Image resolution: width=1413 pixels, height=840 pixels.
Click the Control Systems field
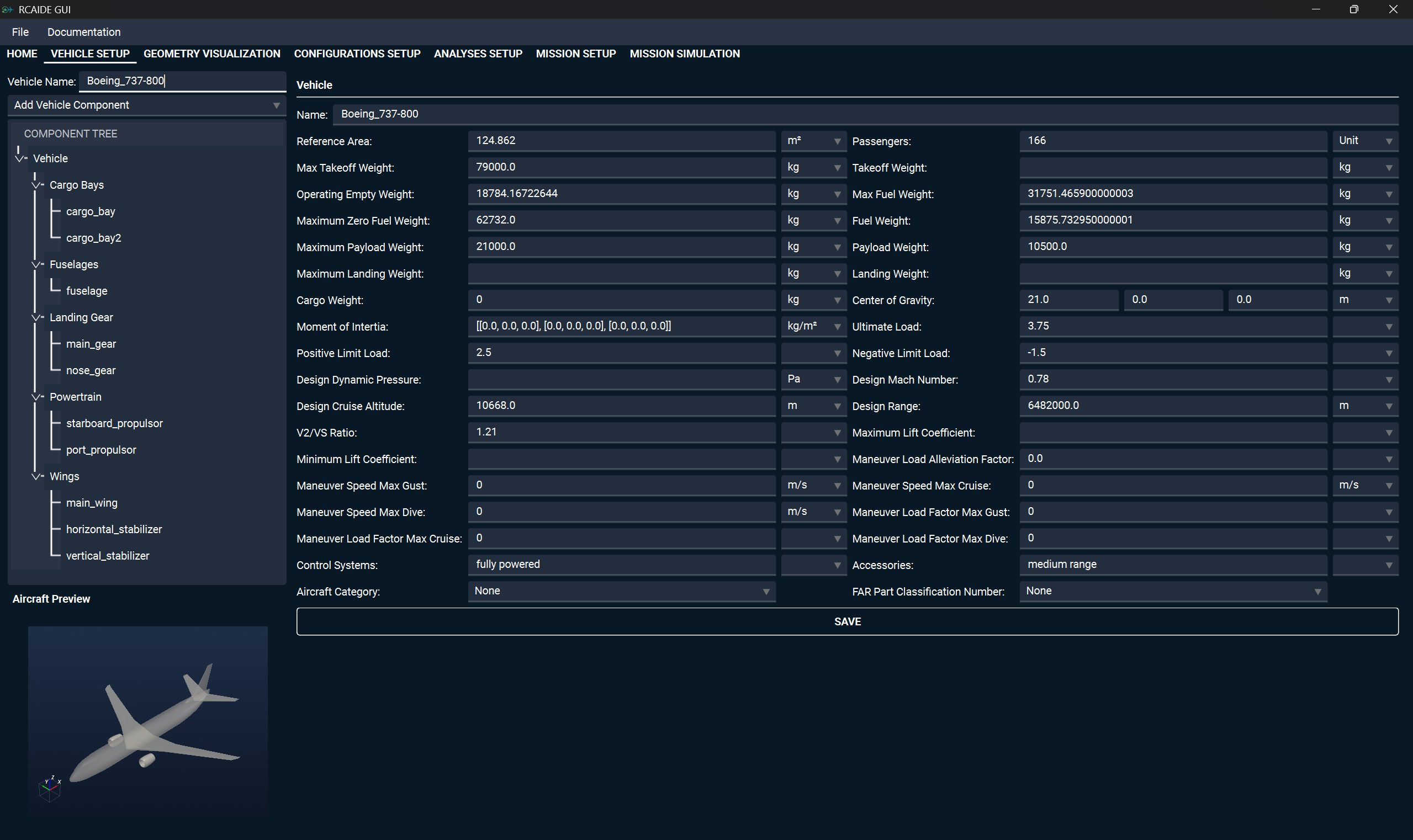pos(621,565)
